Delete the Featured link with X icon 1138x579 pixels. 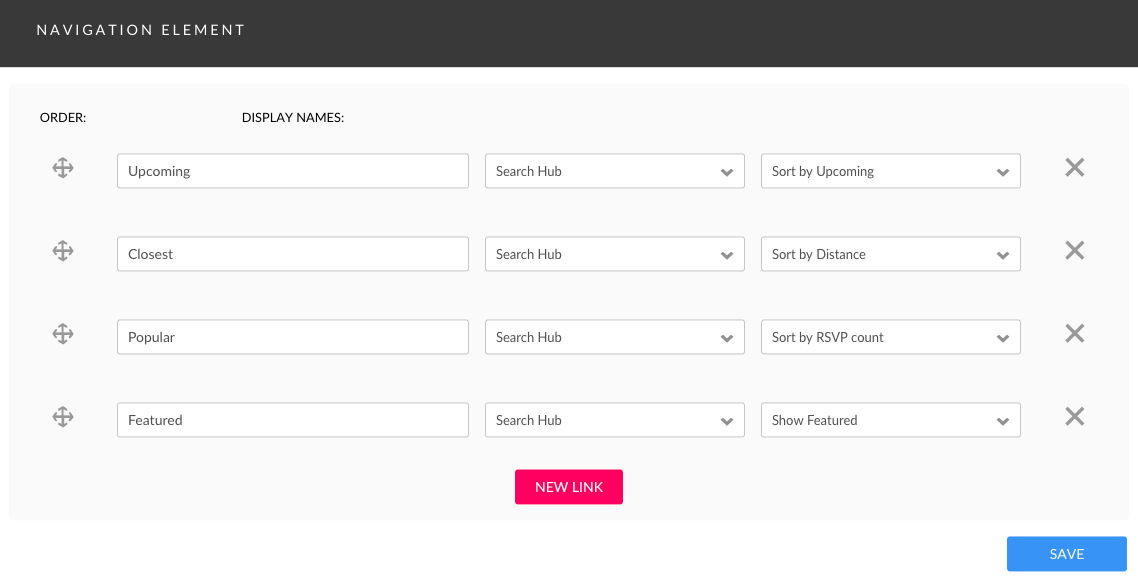click(1074, 416)
